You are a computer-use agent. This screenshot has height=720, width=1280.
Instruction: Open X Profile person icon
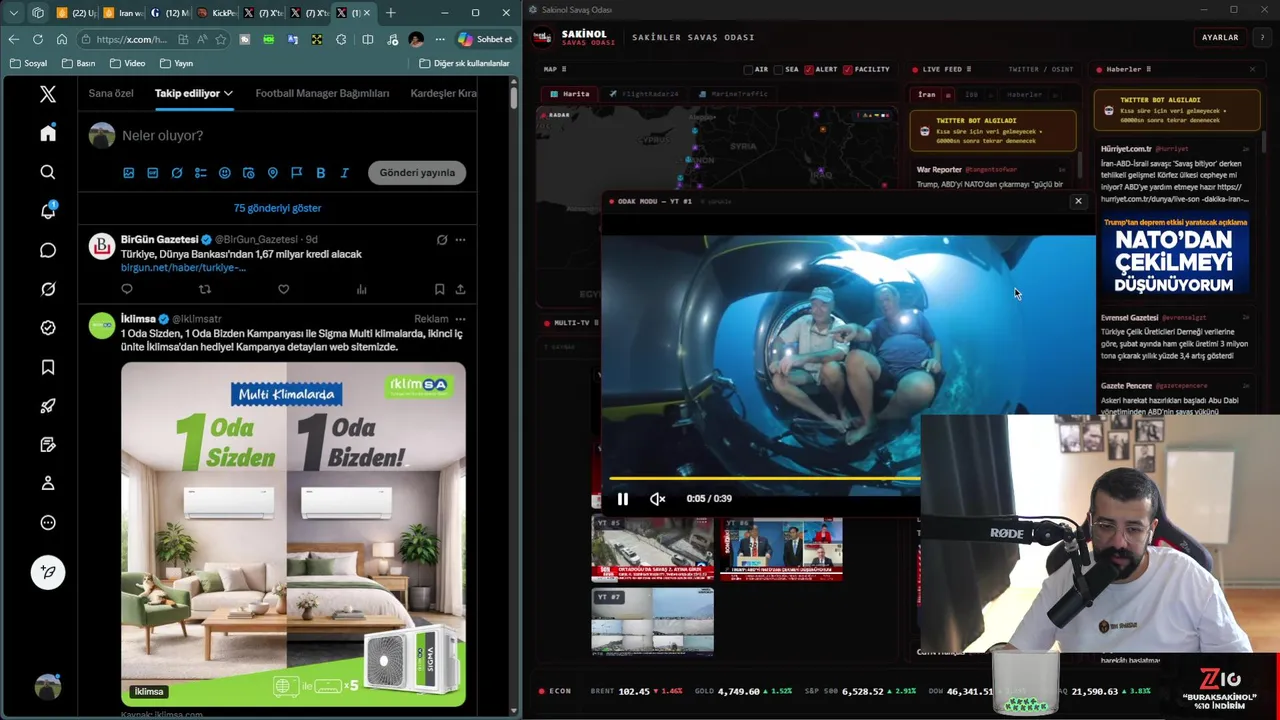click(x=48, y=483)
